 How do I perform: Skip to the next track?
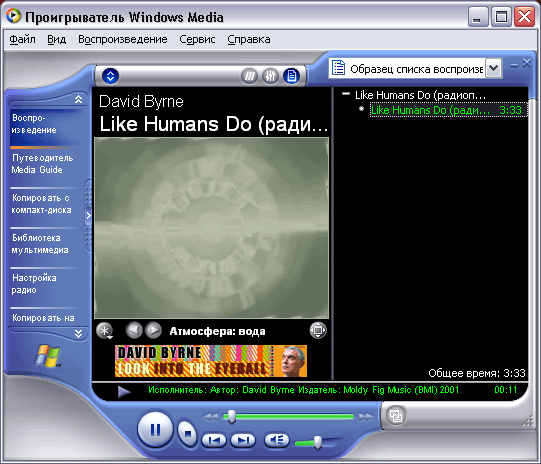pyautogui.click(x=243, y=440)
